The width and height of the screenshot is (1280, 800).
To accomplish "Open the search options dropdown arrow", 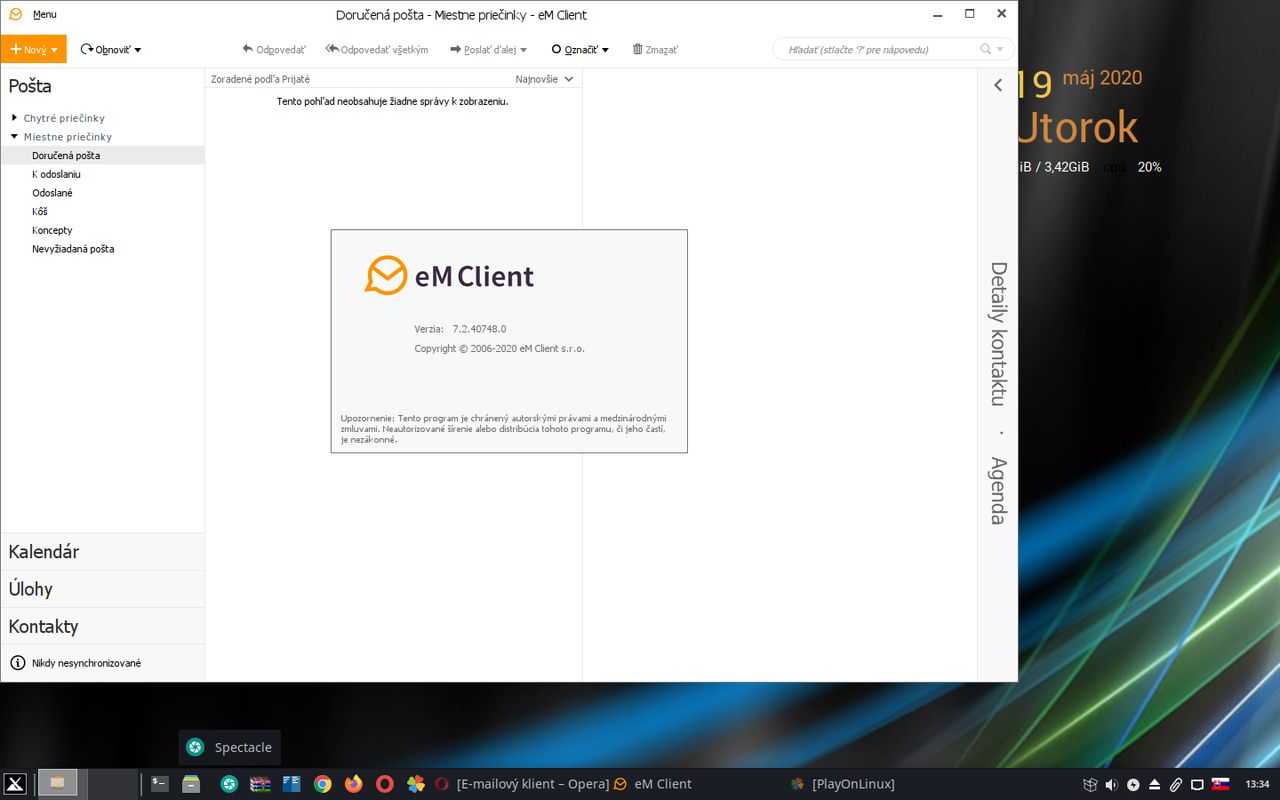I will [1000, 49].
